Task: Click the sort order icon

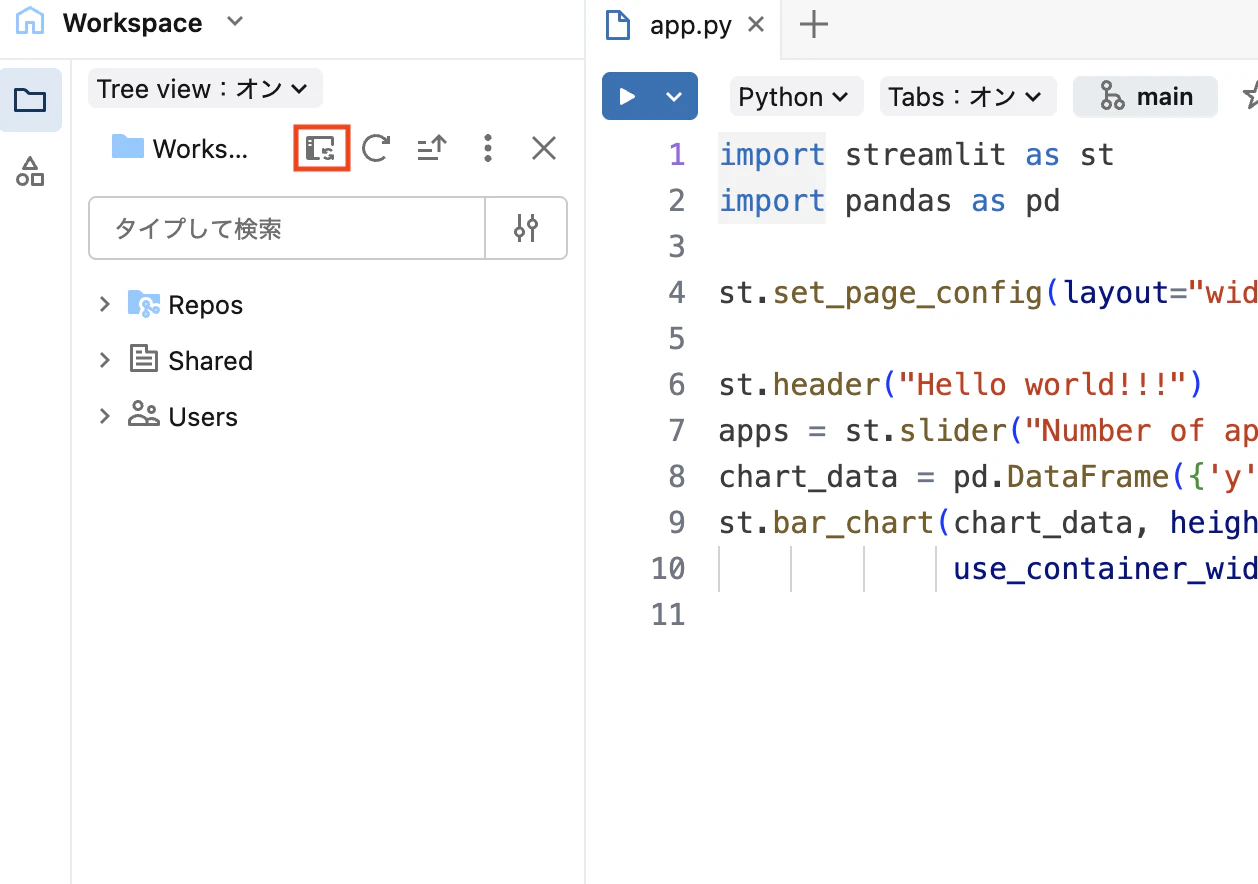Action: click(432, 149)
